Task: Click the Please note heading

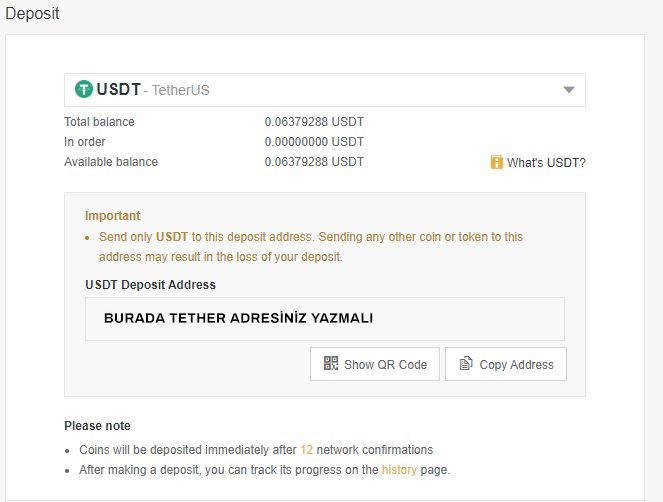Action: click(97, 426)
